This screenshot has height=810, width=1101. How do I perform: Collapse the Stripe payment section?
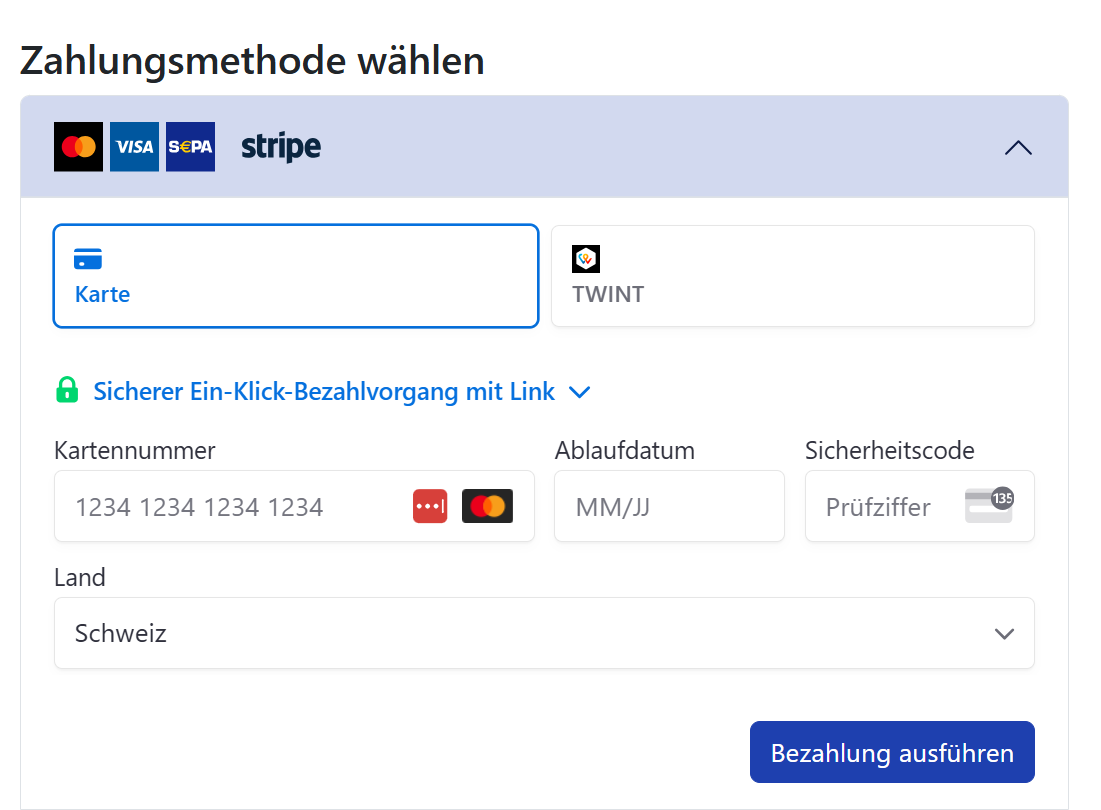click(x=1017, y=148)
